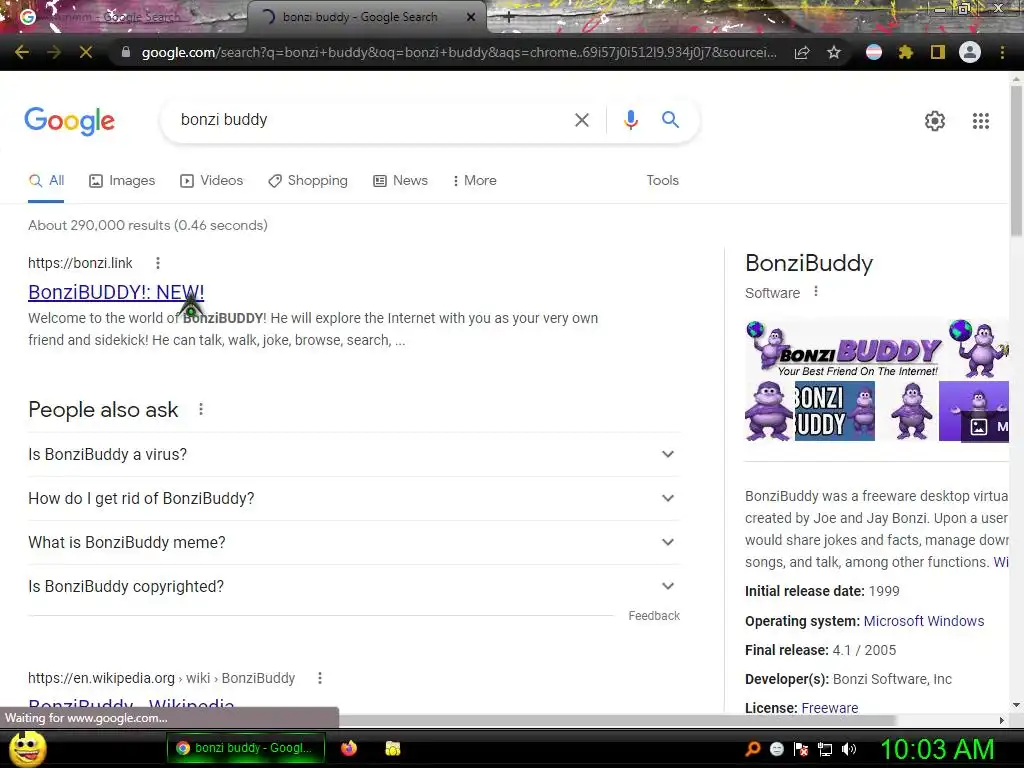Screen dimensions: 1024x768
Task: Open the en.wikipedia.org result URL
Action: pyautogui.click(x=161, y=679)
